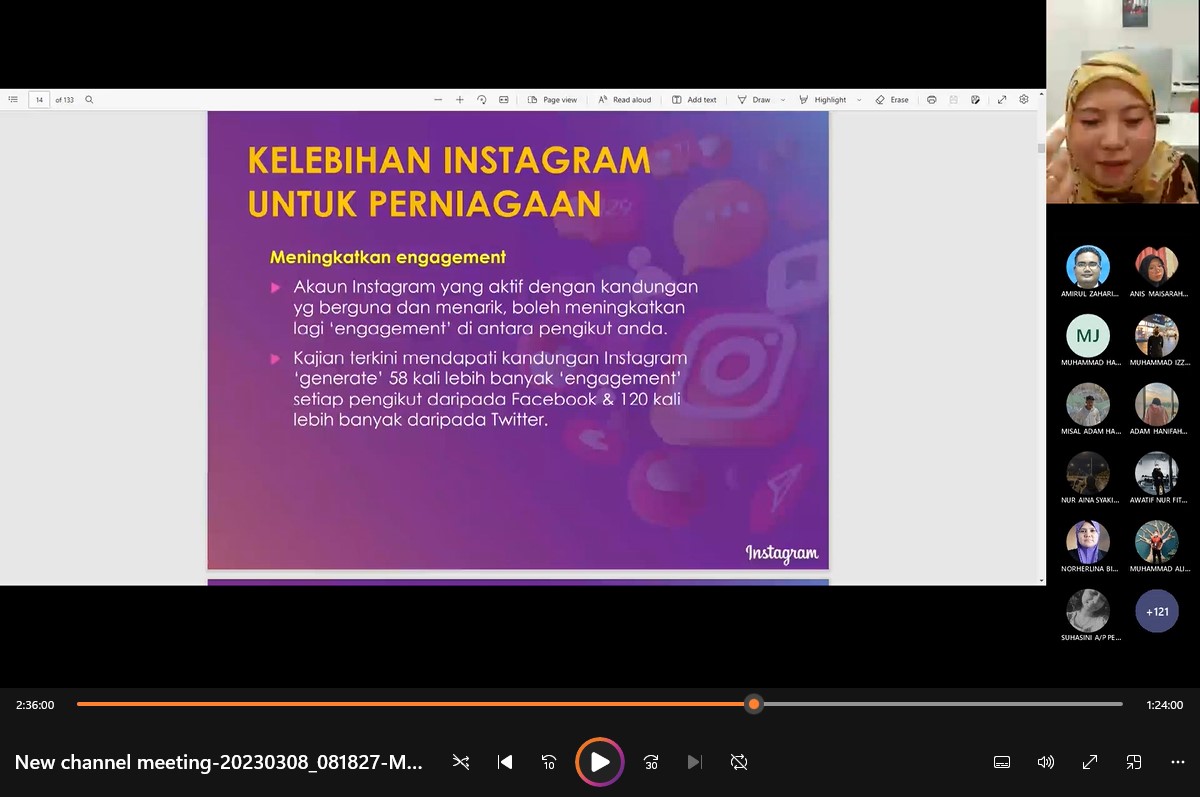Skip to the previous track
This screenshot has height=797, width=1200.
505,762
